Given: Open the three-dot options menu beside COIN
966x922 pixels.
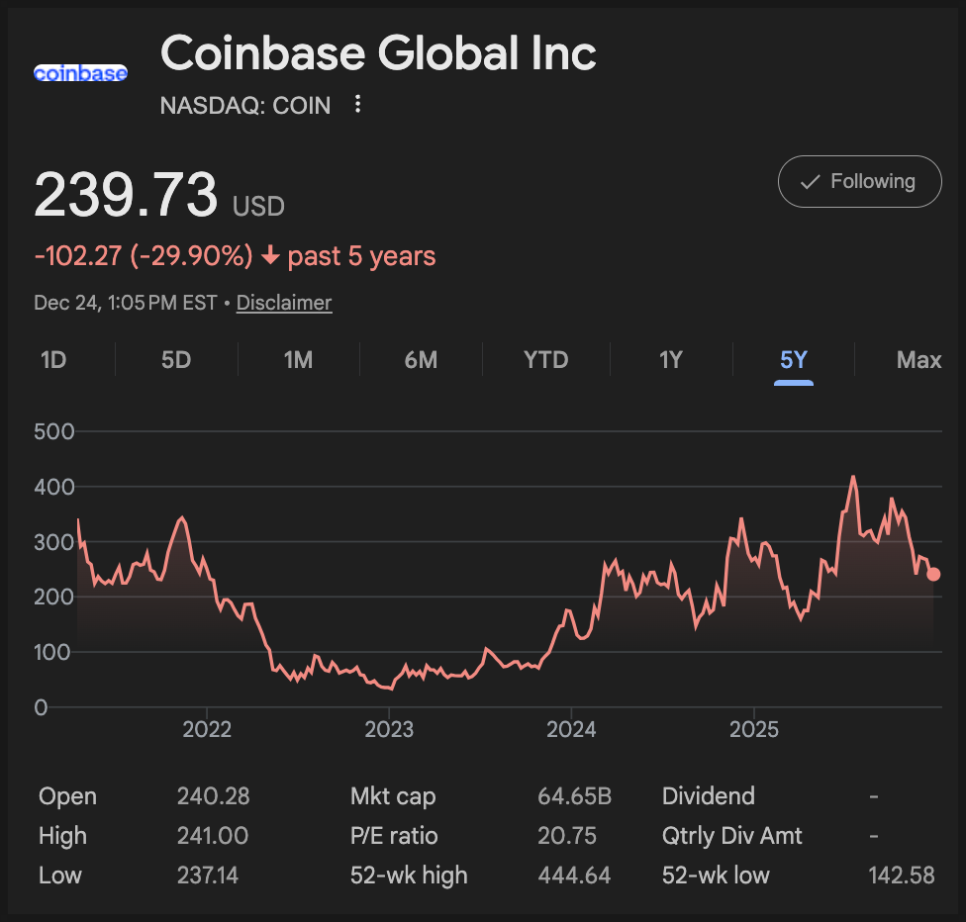Looking at the screenshot, I should (358, 104).
